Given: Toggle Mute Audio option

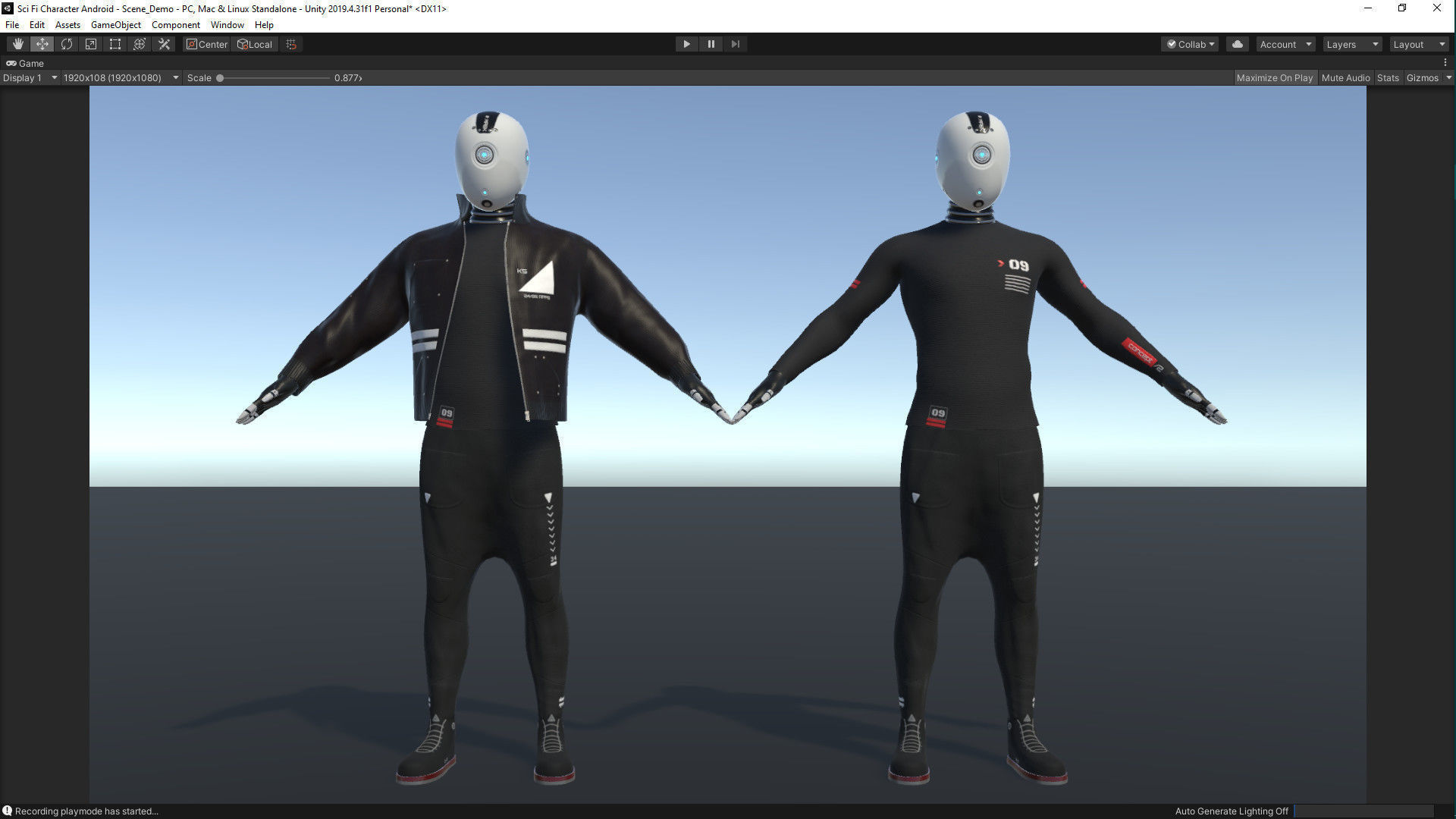Looking at the screenshot, I should pyautogui.click(x=1345, y=77).
